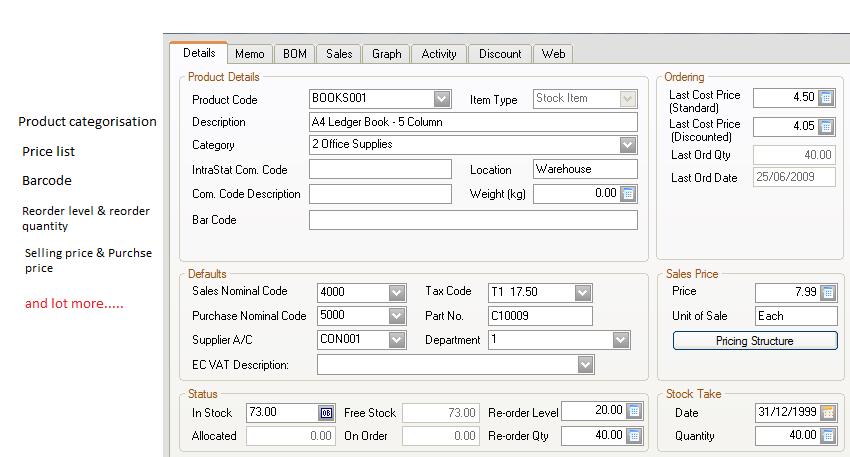Click the 'Reorder level & reorder quantity' text
850x457 pixels.
[x=86, y=218]
